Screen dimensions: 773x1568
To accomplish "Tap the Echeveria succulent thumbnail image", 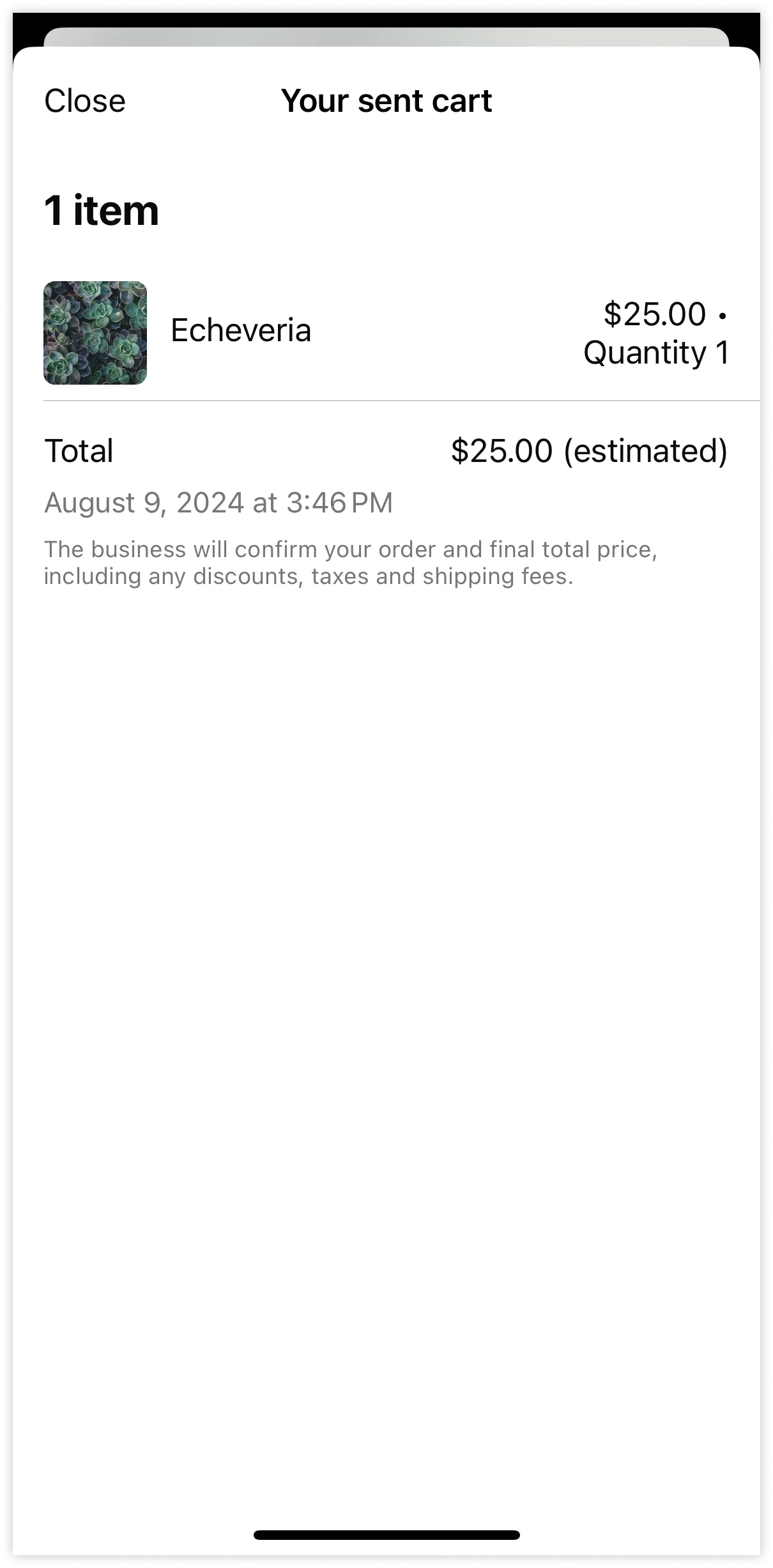I will [x=95, y=333].
